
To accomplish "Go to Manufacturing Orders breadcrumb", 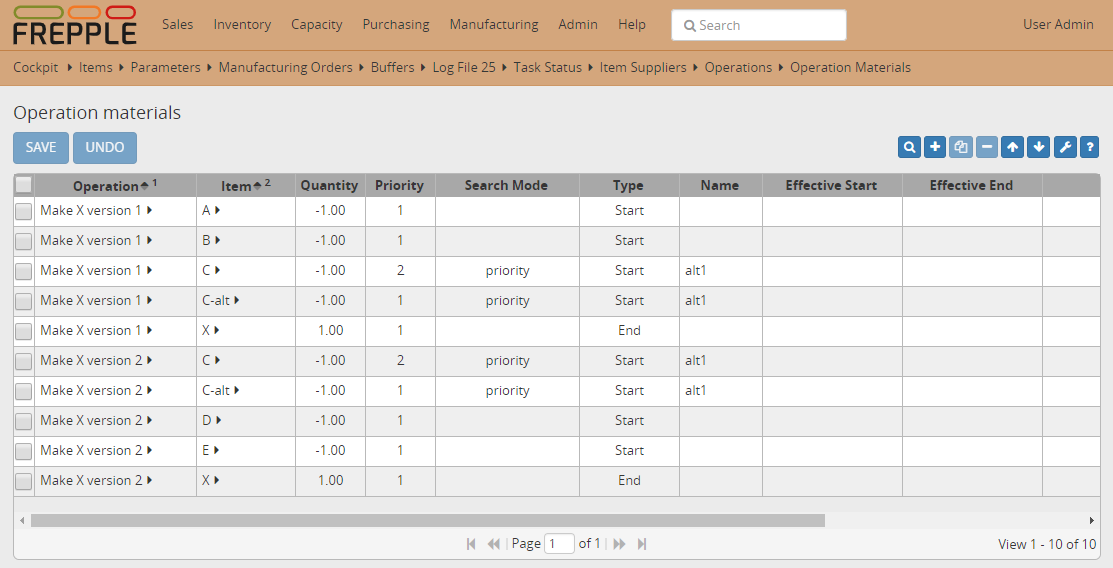I will click(285, 67).
